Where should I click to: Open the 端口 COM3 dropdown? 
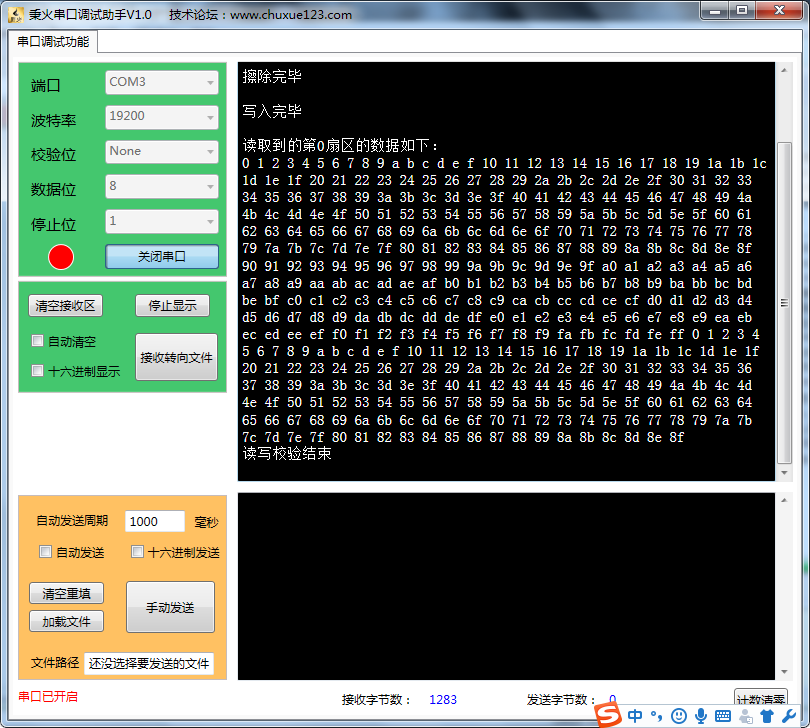pyautogui.click(x=162, y=82)
